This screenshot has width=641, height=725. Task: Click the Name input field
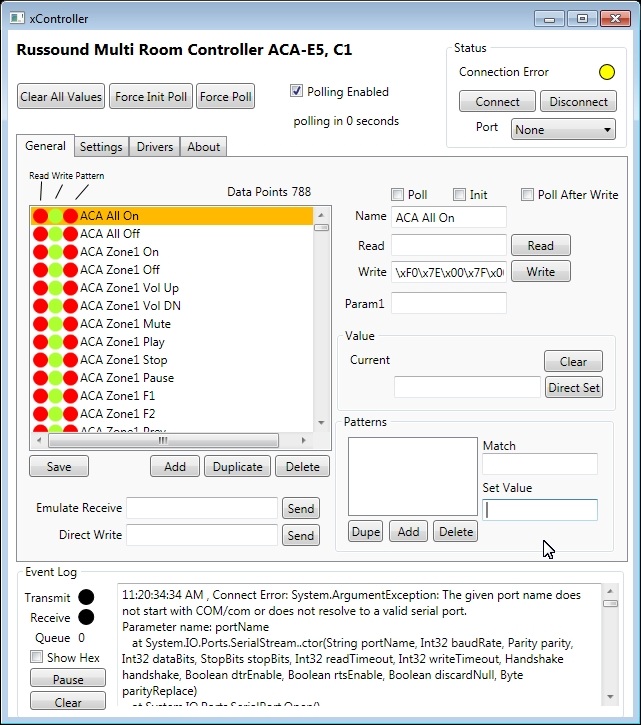pos(449,217)
